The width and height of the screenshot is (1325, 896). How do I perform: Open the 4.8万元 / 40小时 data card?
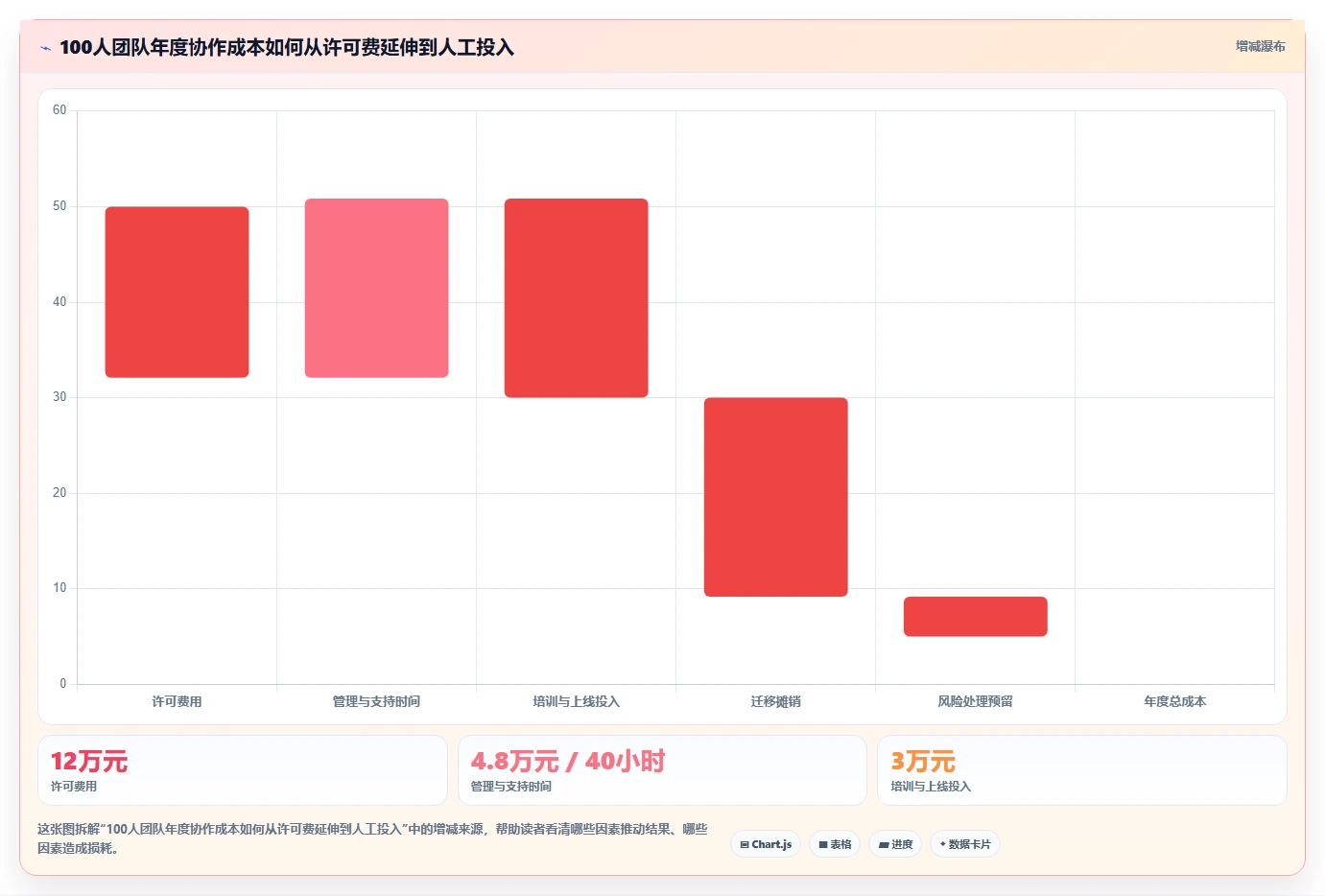[x=662, y=770]
